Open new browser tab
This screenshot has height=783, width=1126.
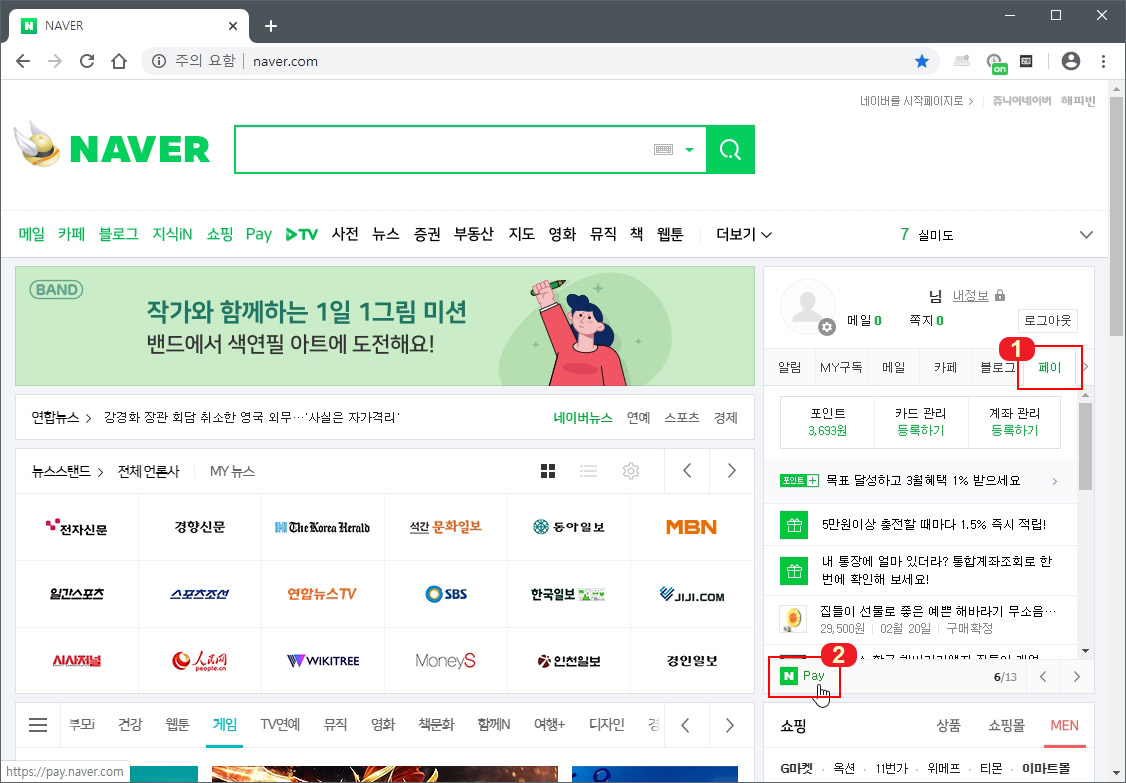(x=271, y=26)
